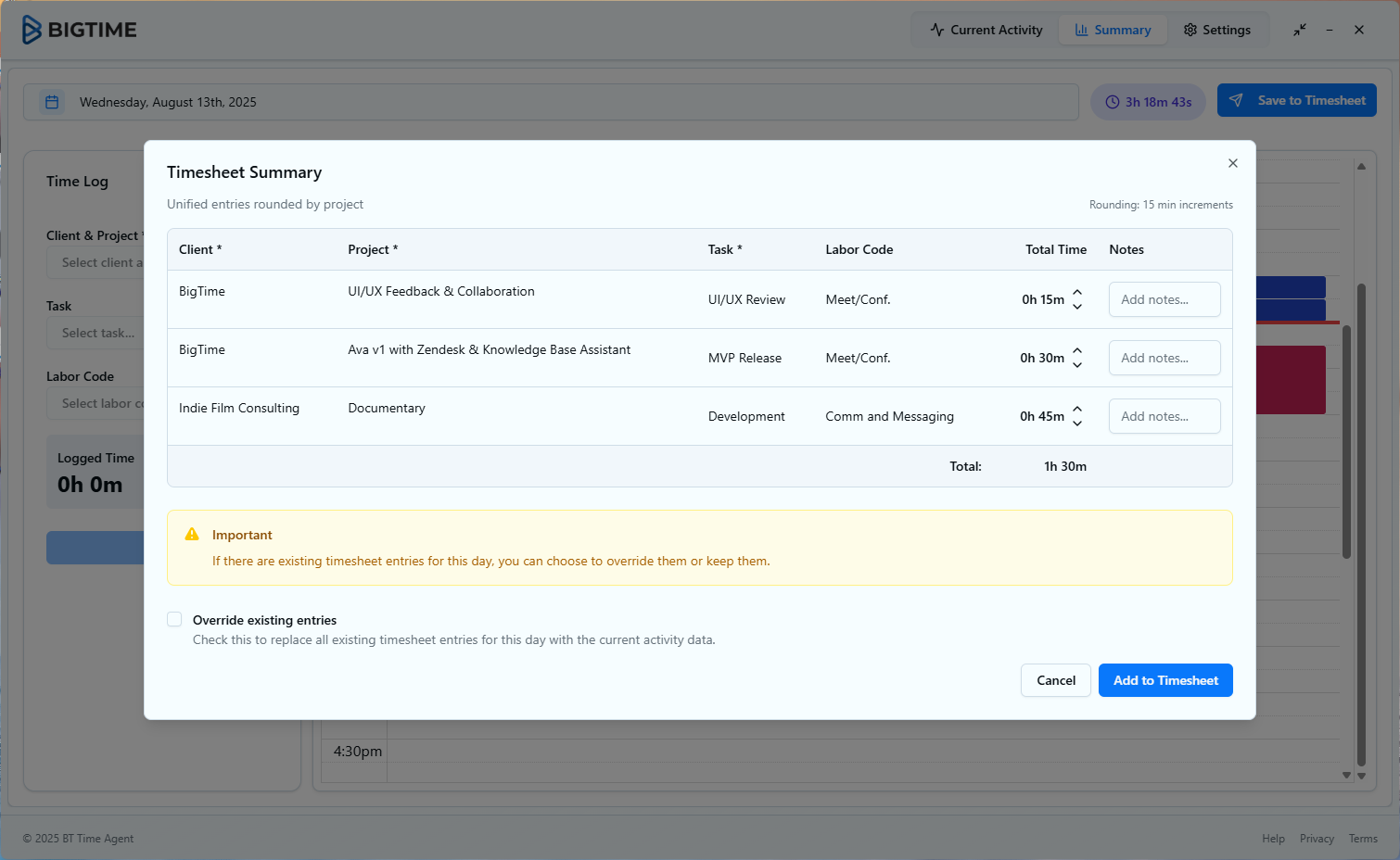Open the Current Activity tab

click(x=986, y=30)
